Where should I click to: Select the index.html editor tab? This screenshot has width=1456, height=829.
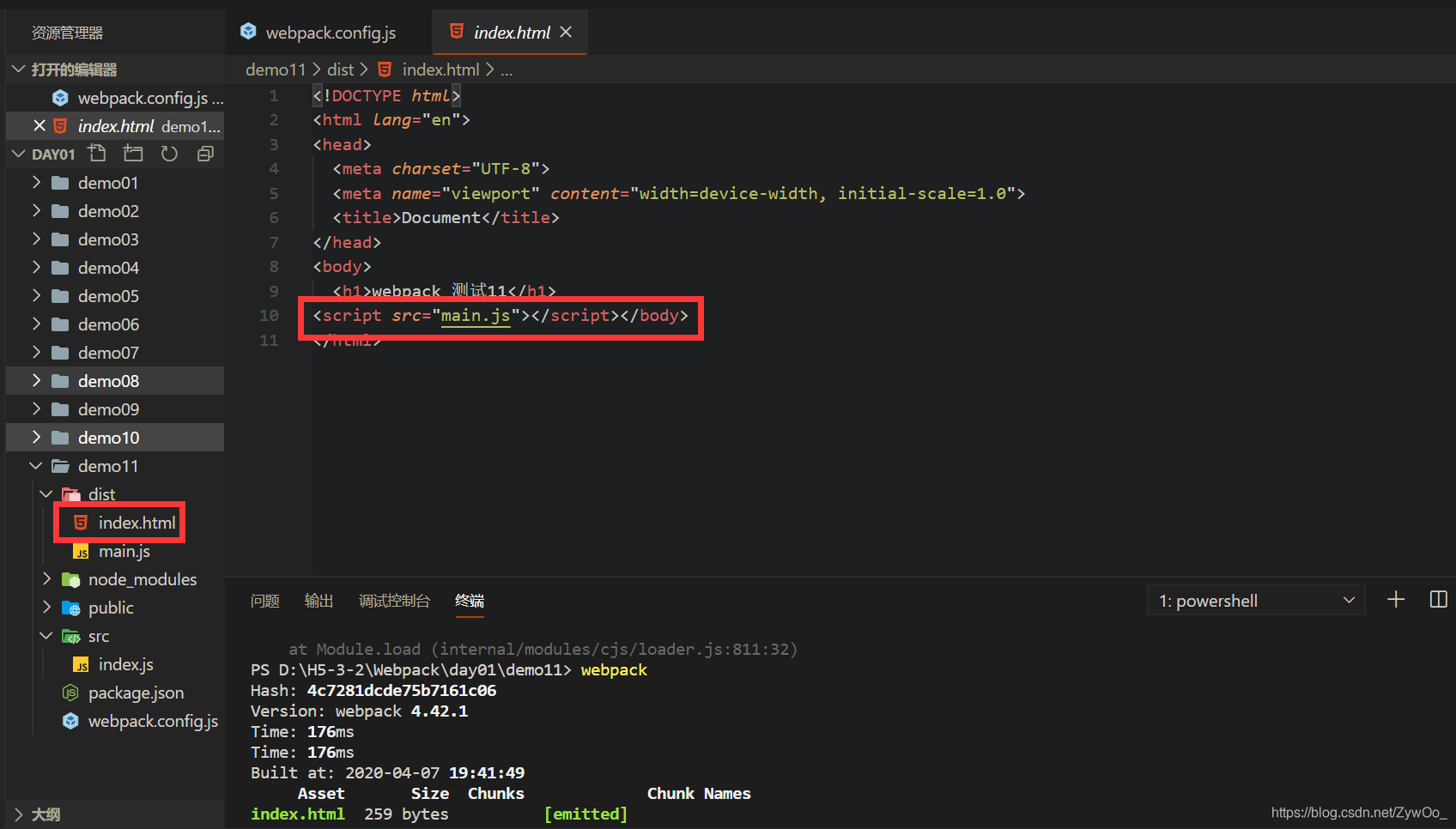pos(512,33)
